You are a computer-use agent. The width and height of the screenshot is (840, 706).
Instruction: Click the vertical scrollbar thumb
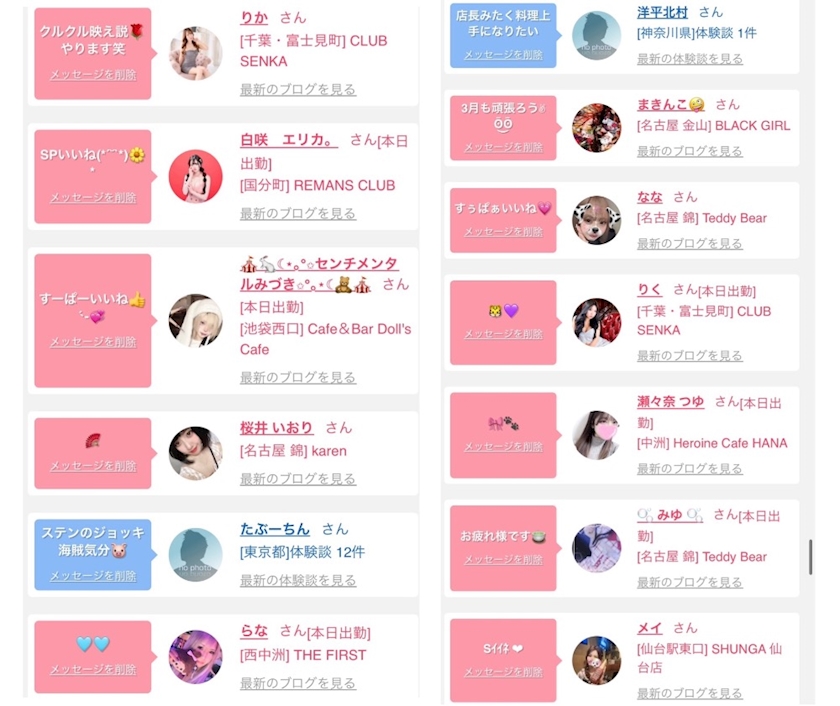click(x=811, y=557)
